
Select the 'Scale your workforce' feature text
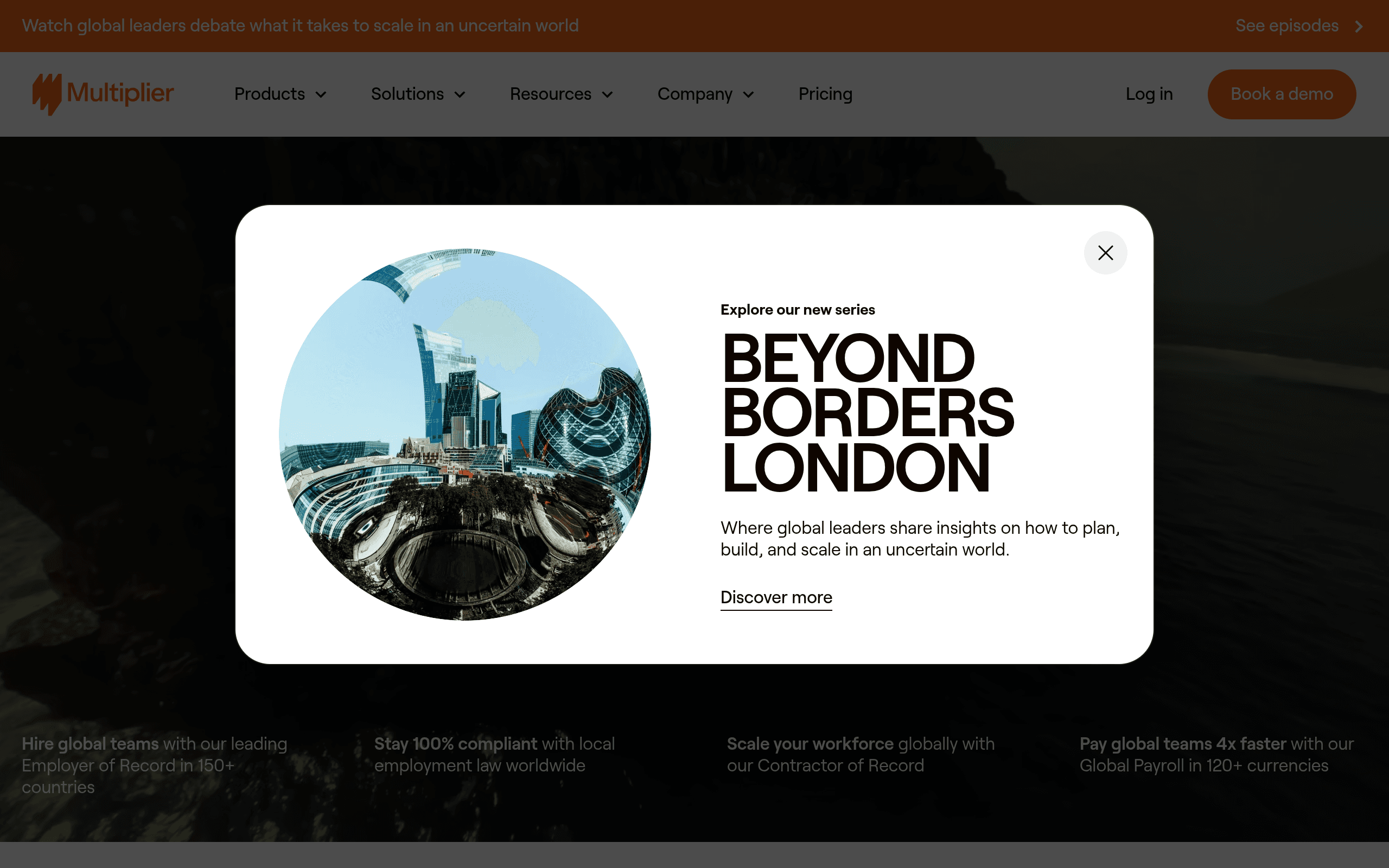861,754
